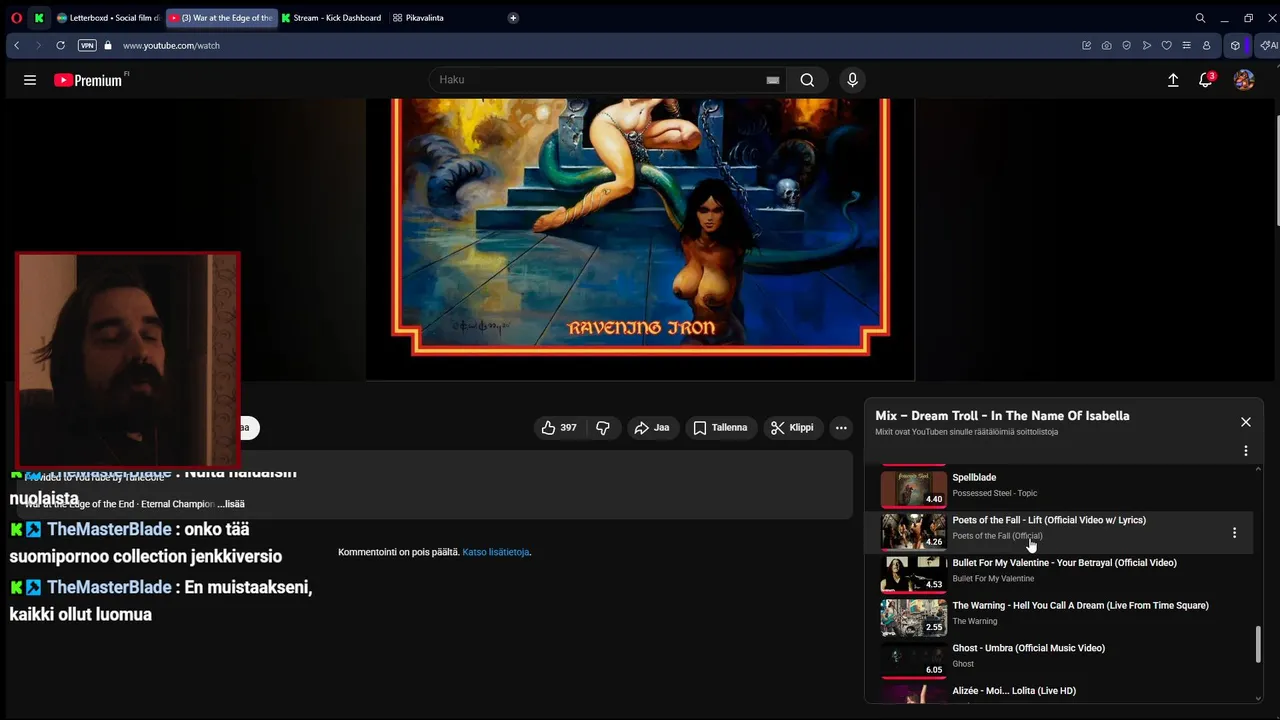Take a snapshot with the camera icon
The width and height of the screenshot is (1280, 720).
point(1106,45)
